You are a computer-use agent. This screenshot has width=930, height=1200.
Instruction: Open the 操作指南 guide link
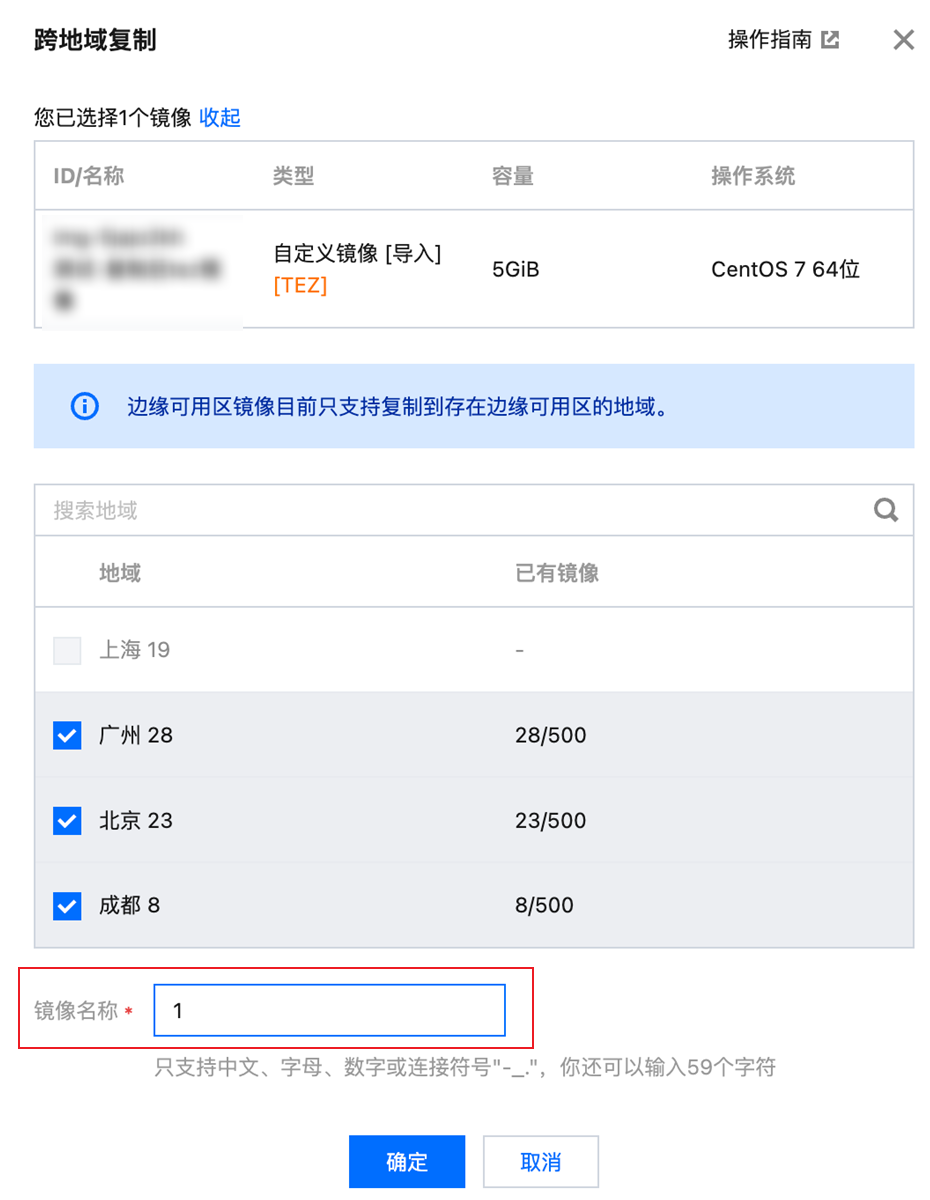[x=769, y=40]
